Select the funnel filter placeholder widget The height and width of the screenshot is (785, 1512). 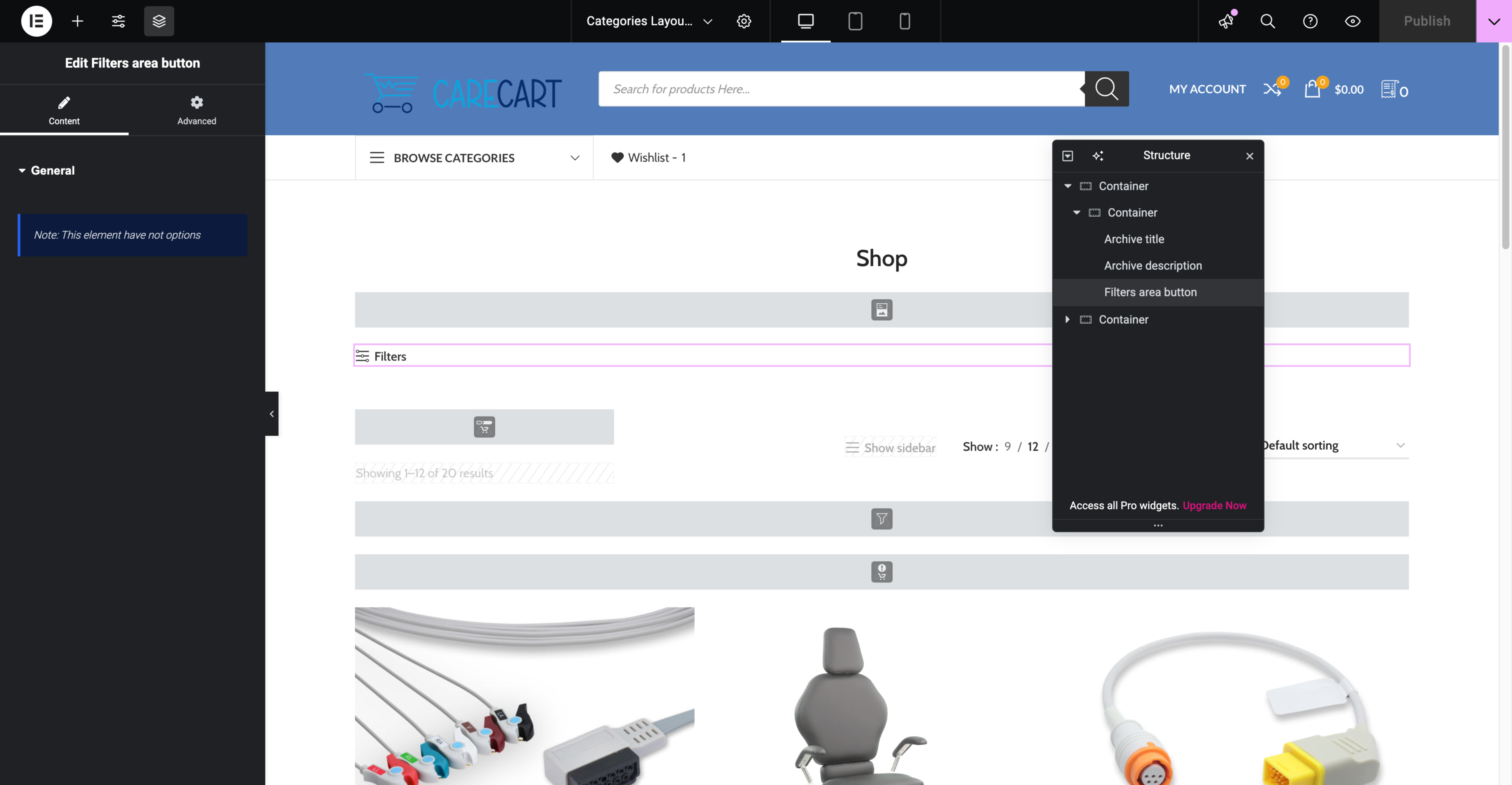coord(882,519)
